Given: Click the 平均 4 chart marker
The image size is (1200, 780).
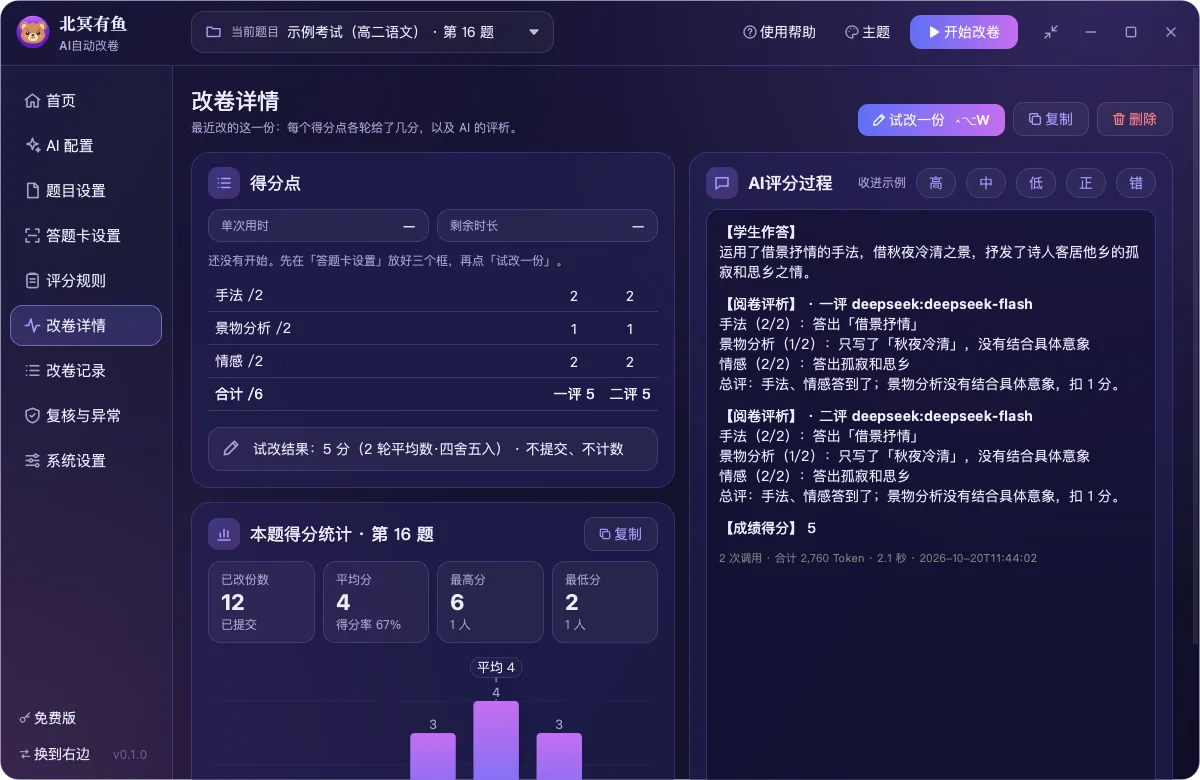Looking at the screenshot, I should [x=496, y=668].
